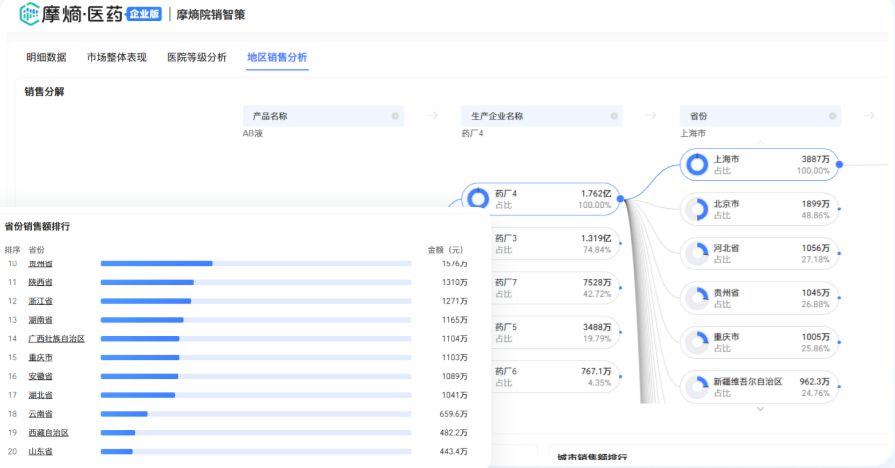
Task: Expand the blue dot right of 上海市 node
Action: (x=839, y=164)
